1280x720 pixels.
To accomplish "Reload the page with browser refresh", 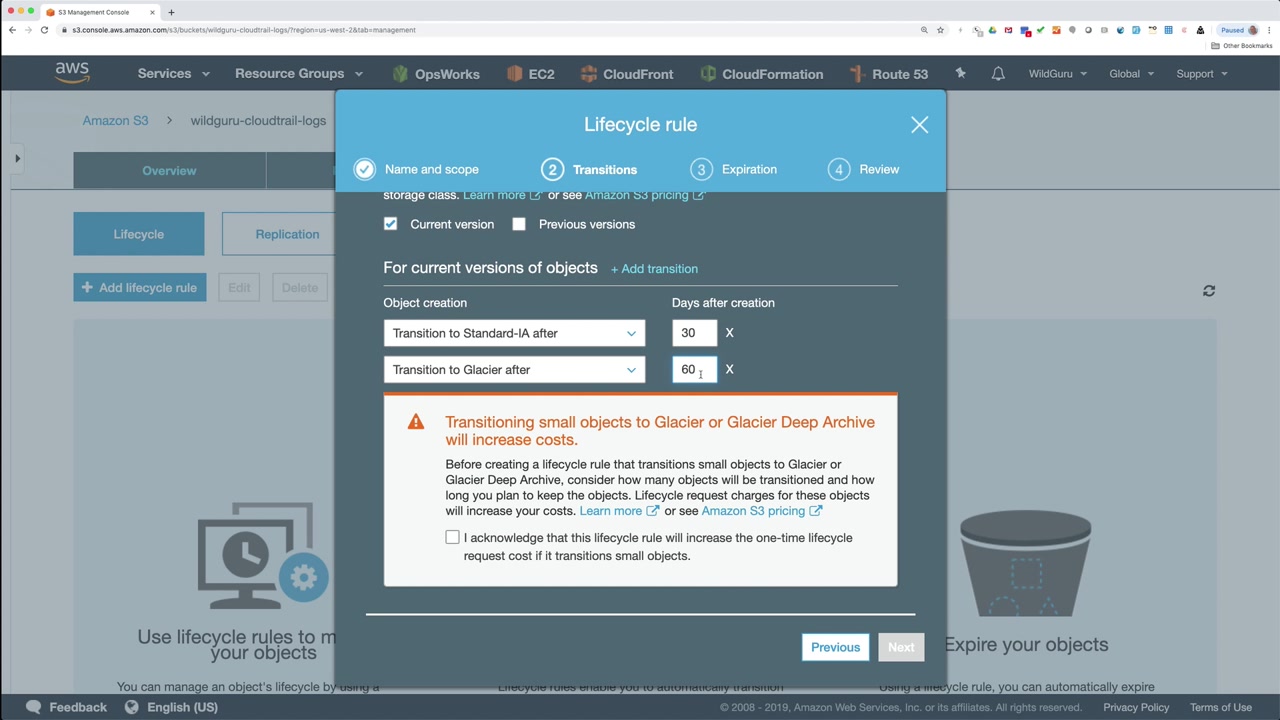I will pos(44,30).
